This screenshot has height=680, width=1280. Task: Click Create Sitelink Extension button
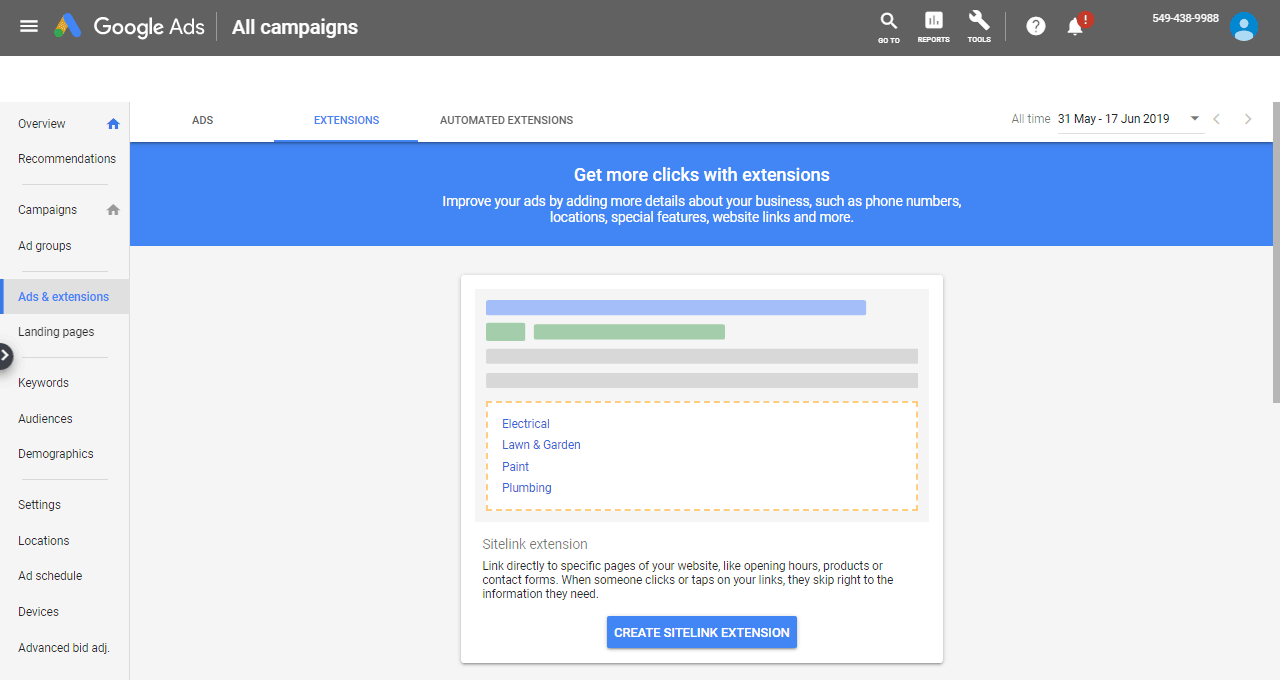(701, 632)
